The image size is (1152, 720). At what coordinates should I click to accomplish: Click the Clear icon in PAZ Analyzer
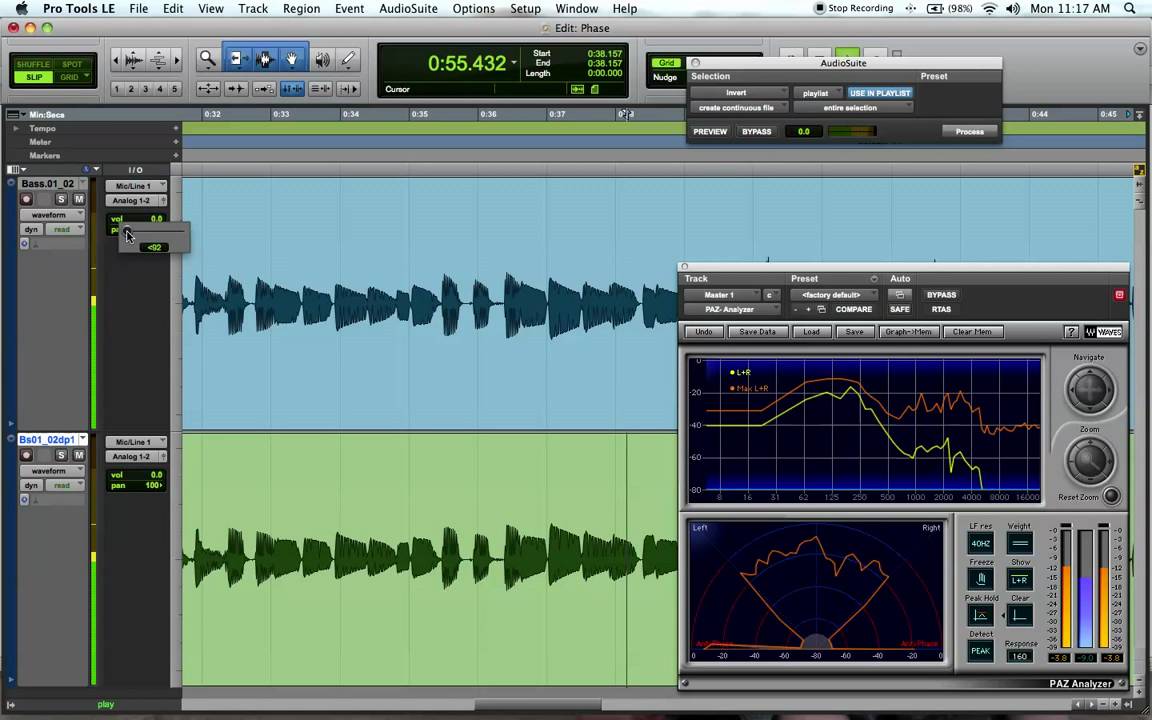click(x=1020, y=615)
